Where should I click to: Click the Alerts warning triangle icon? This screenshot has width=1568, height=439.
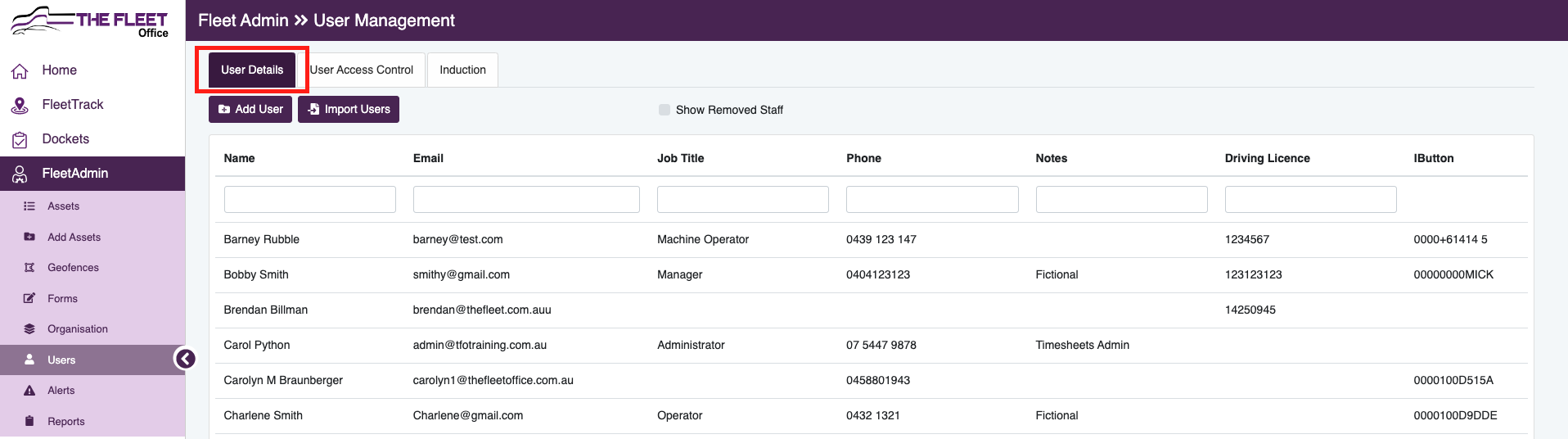click(29, 391)
